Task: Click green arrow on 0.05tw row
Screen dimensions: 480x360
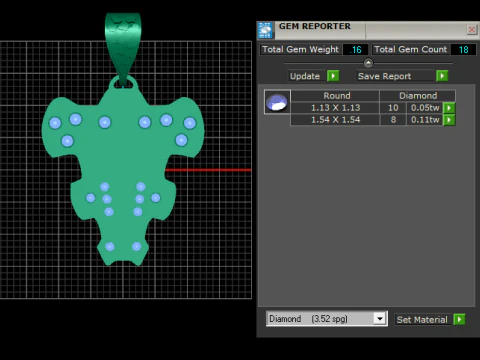Action: click(449, 108)
